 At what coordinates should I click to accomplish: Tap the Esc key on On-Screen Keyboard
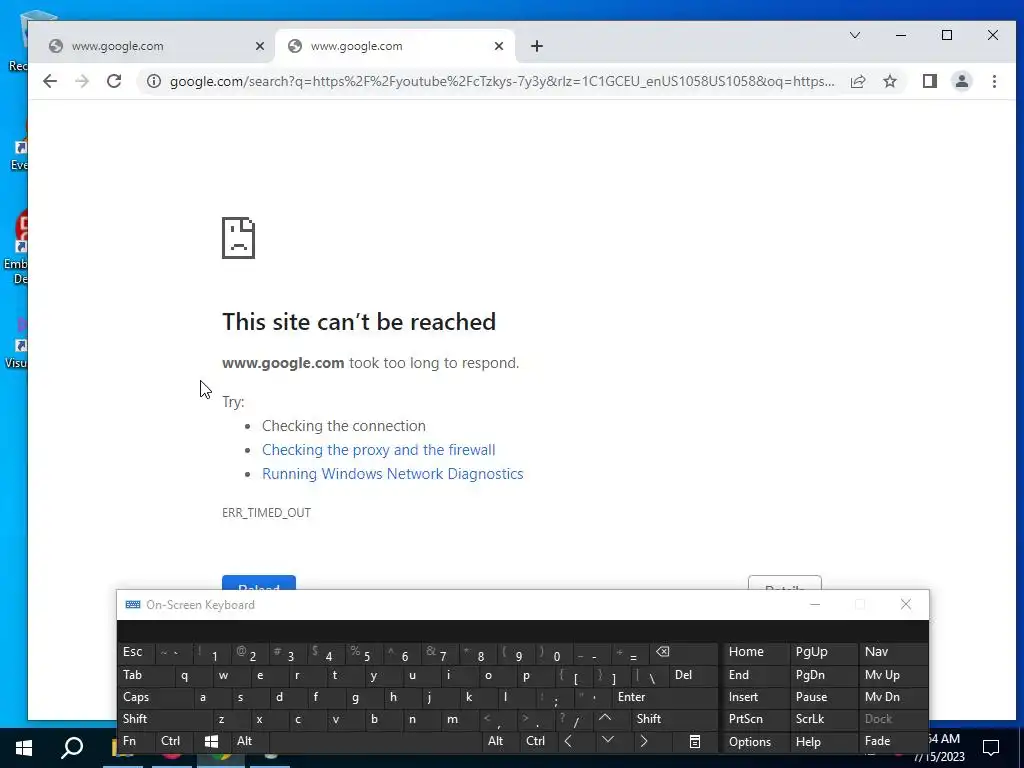[x=136, y=652]
